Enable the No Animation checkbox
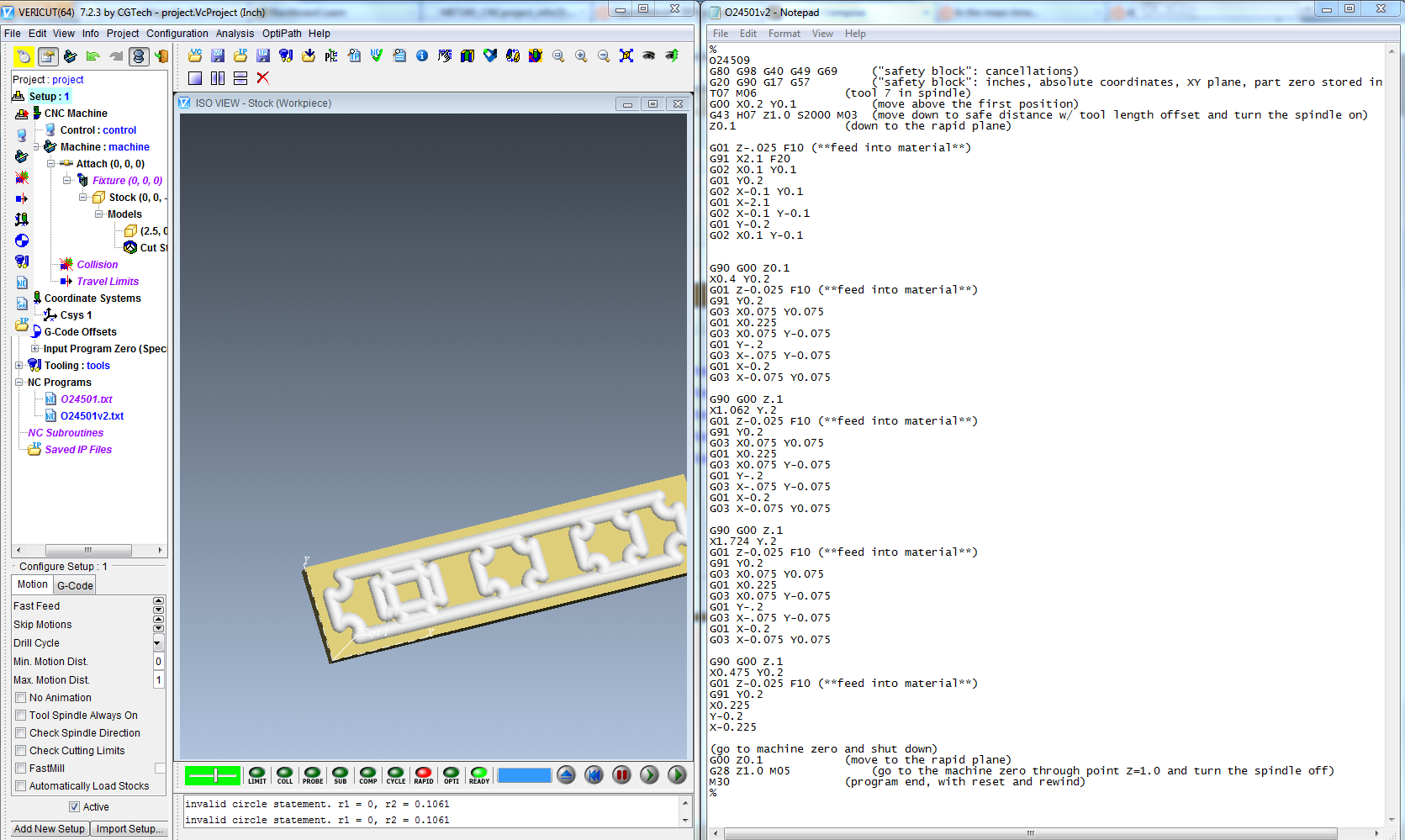This screenshot has height=840, width=1405. pos(21,698)
